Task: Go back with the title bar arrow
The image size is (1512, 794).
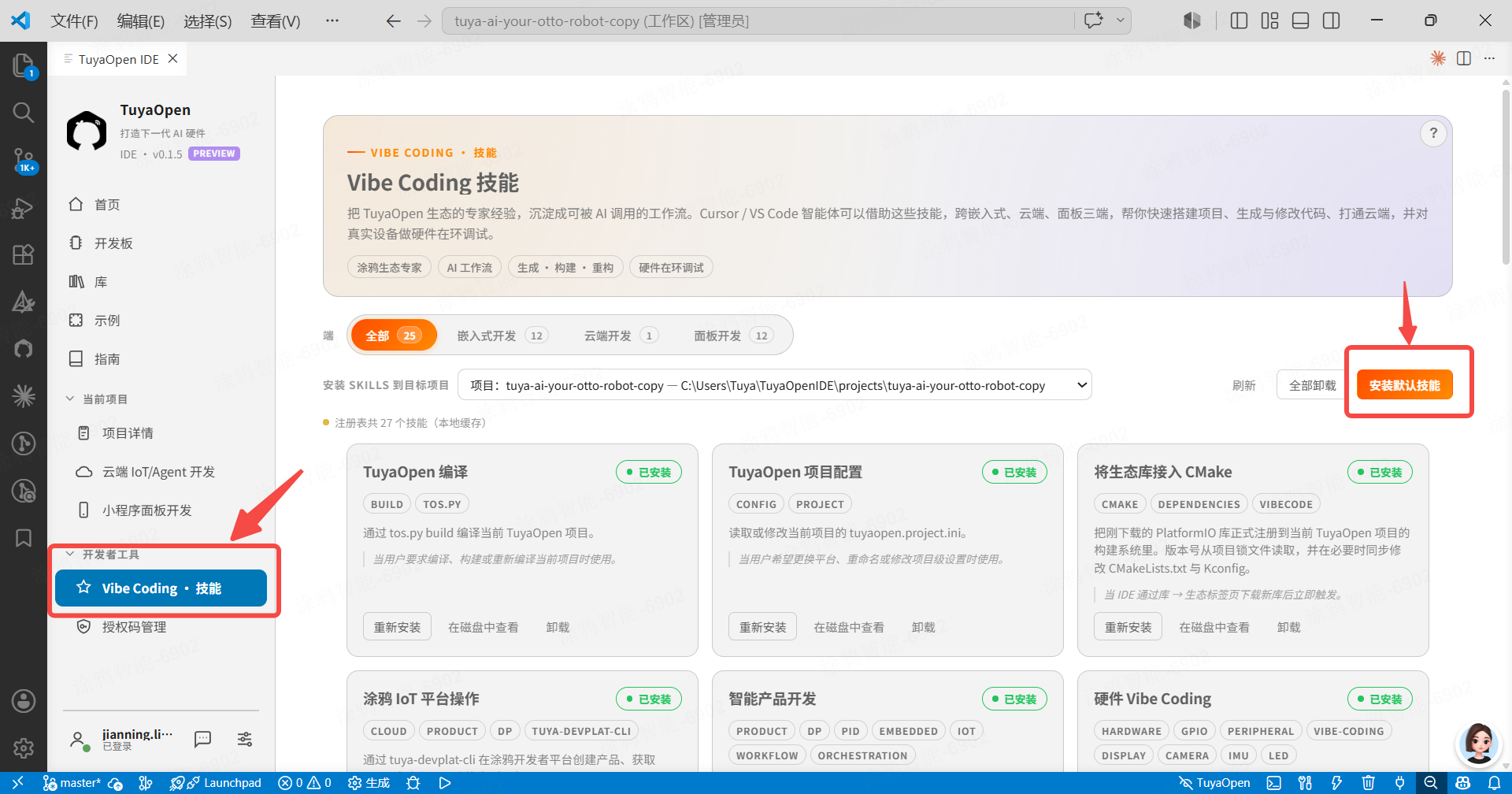Action: coord(393,21)
